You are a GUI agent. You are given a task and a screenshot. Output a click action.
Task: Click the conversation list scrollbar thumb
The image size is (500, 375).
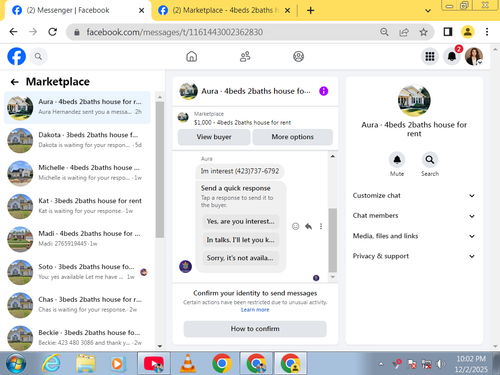click(x=160, y=169)
